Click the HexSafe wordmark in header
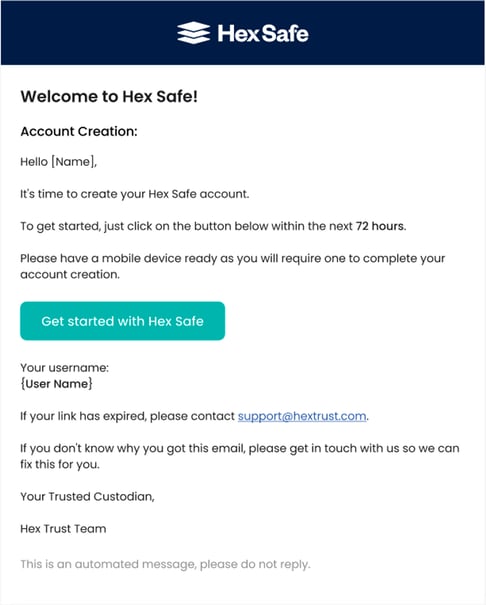Image resolution: width=486 pixels, height=605 pixels. 263,33
